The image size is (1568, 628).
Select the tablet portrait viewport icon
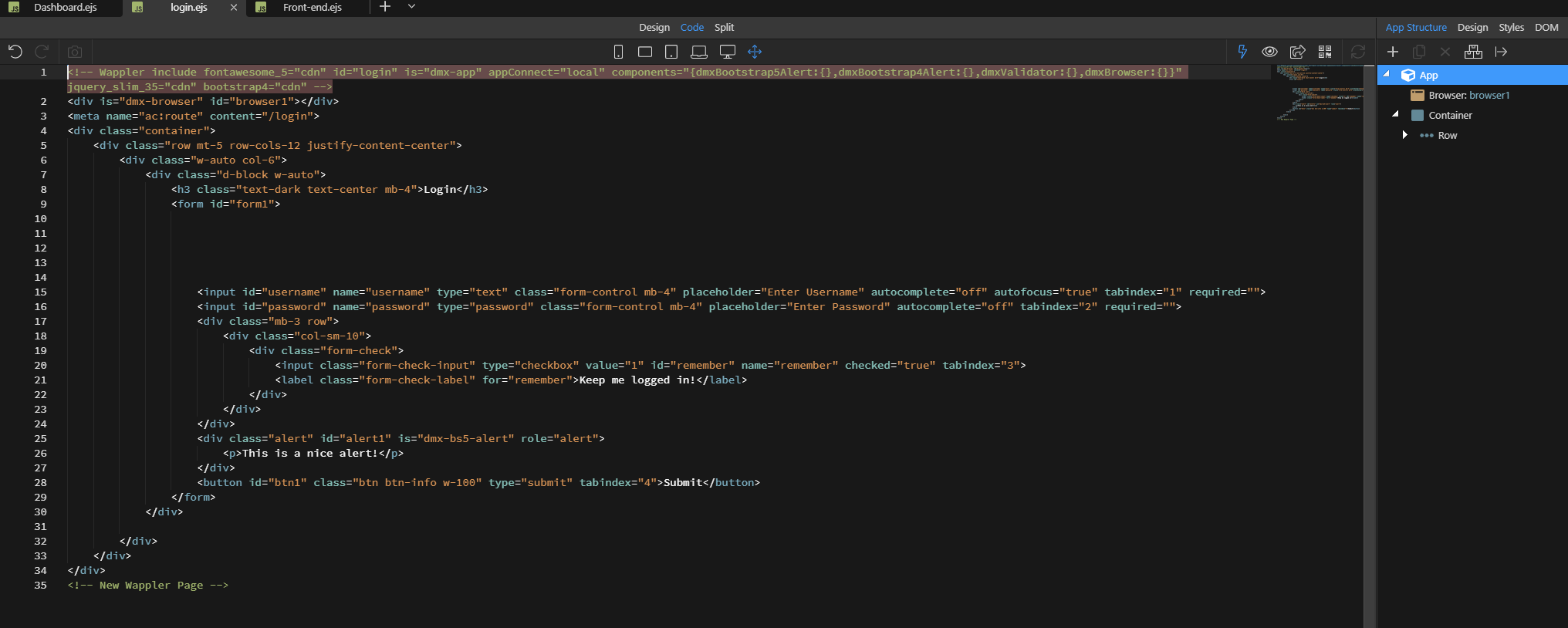(671, 52)
